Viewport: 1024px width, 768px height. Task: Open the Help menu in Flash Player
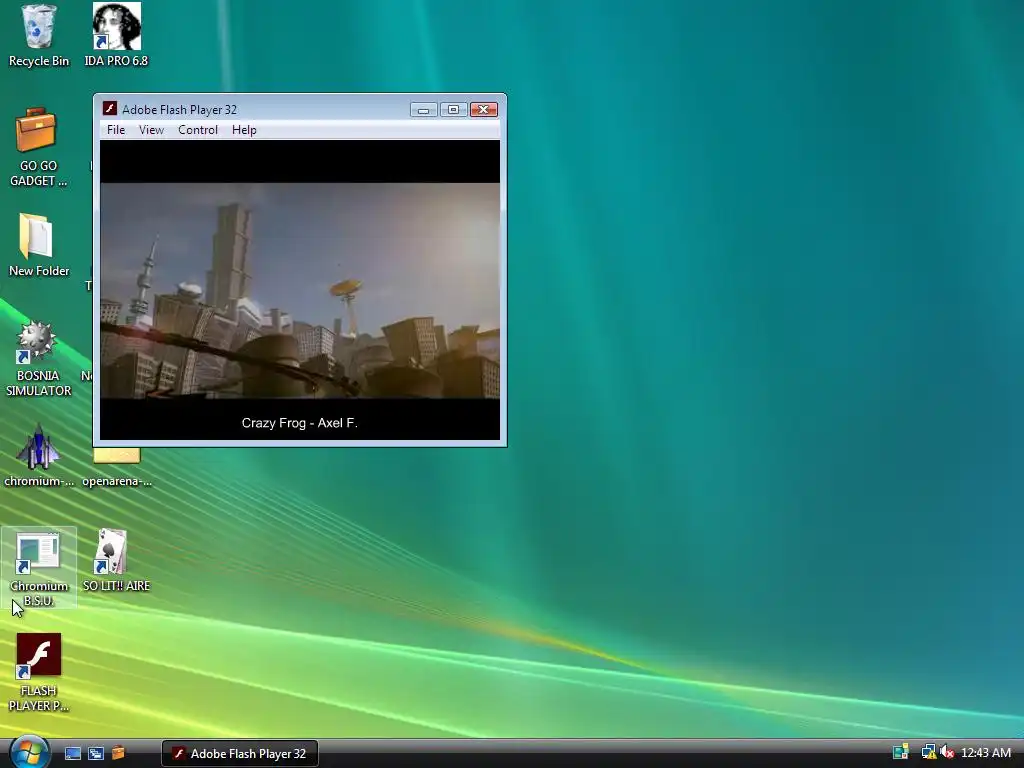pos(244,130)
